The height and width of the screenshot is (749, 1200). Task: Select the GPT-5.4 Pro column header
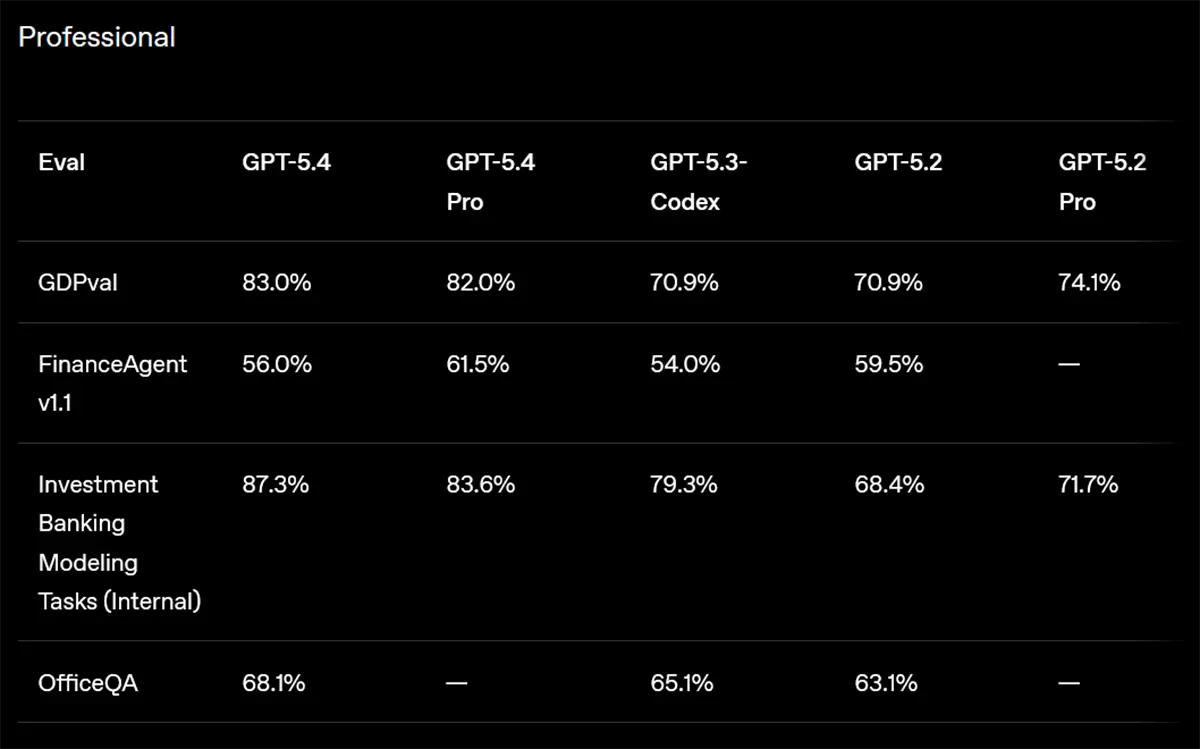(x=490, y=182)
